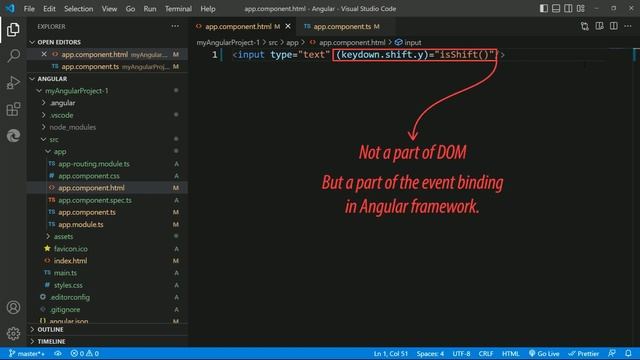The image size is (640, 360).
Task: Click Prettier status bar item
Action: (x=584, y=353)
